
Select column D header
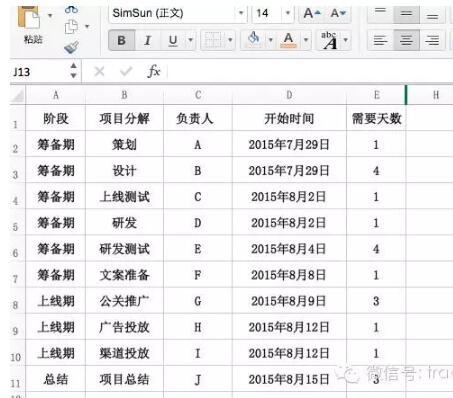289,95
